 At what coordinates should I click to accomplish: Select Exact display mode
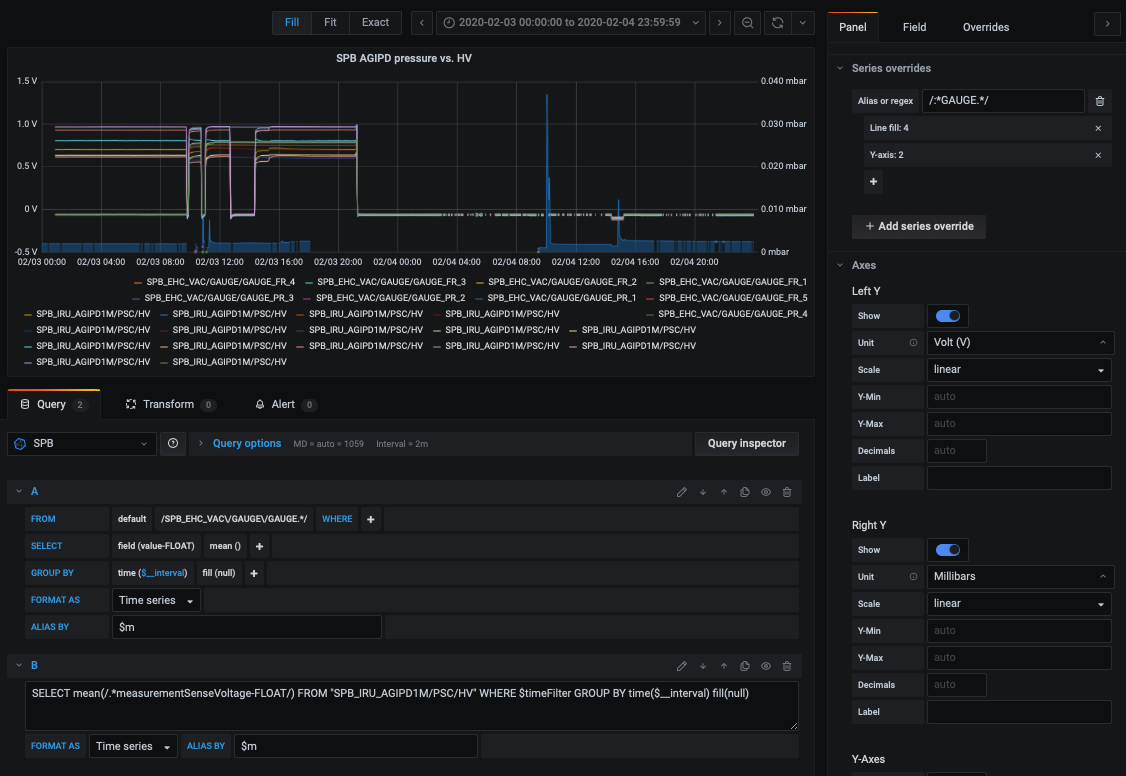coord(375,22)
